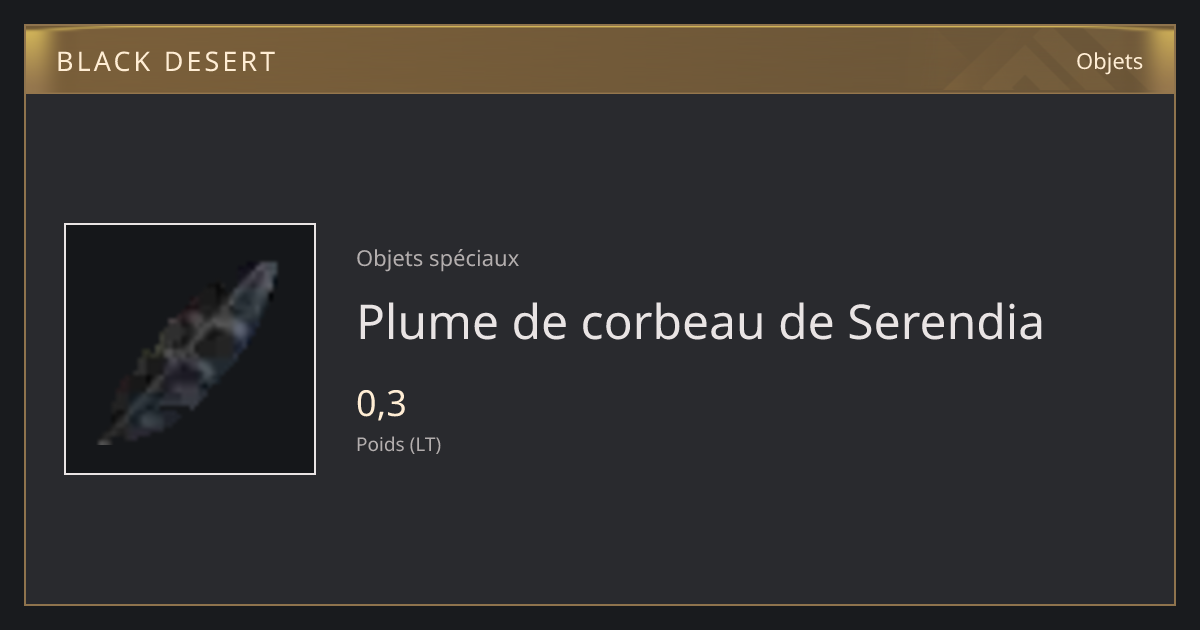Click the (LT) unit next to Poids
The width and height of the screenshot is (1200, 630).
coord(425,444)
